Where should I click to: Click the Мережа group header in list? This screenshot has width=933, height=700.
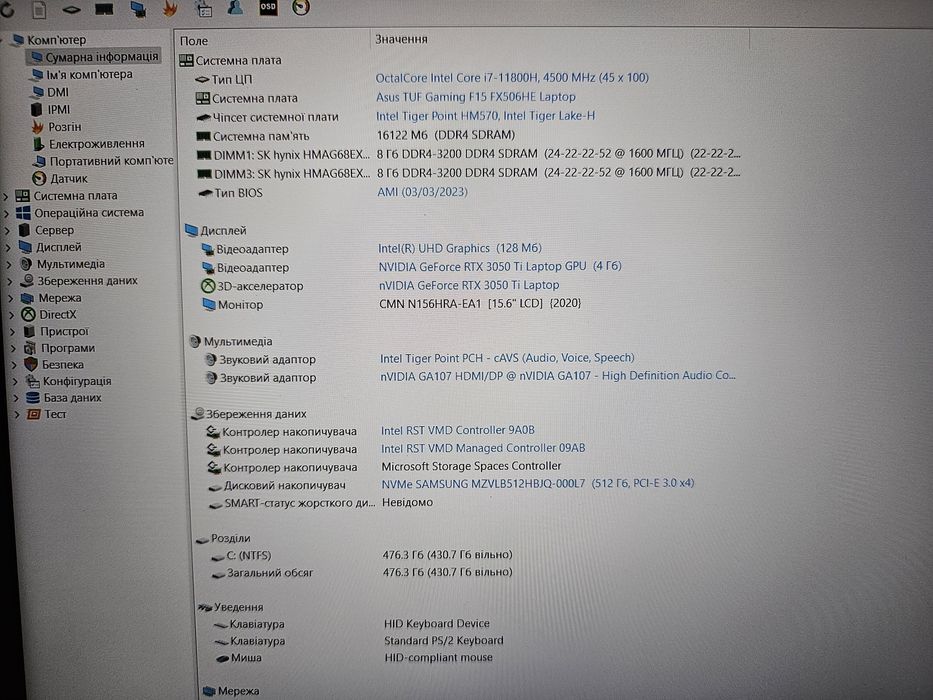click(231, 691)
